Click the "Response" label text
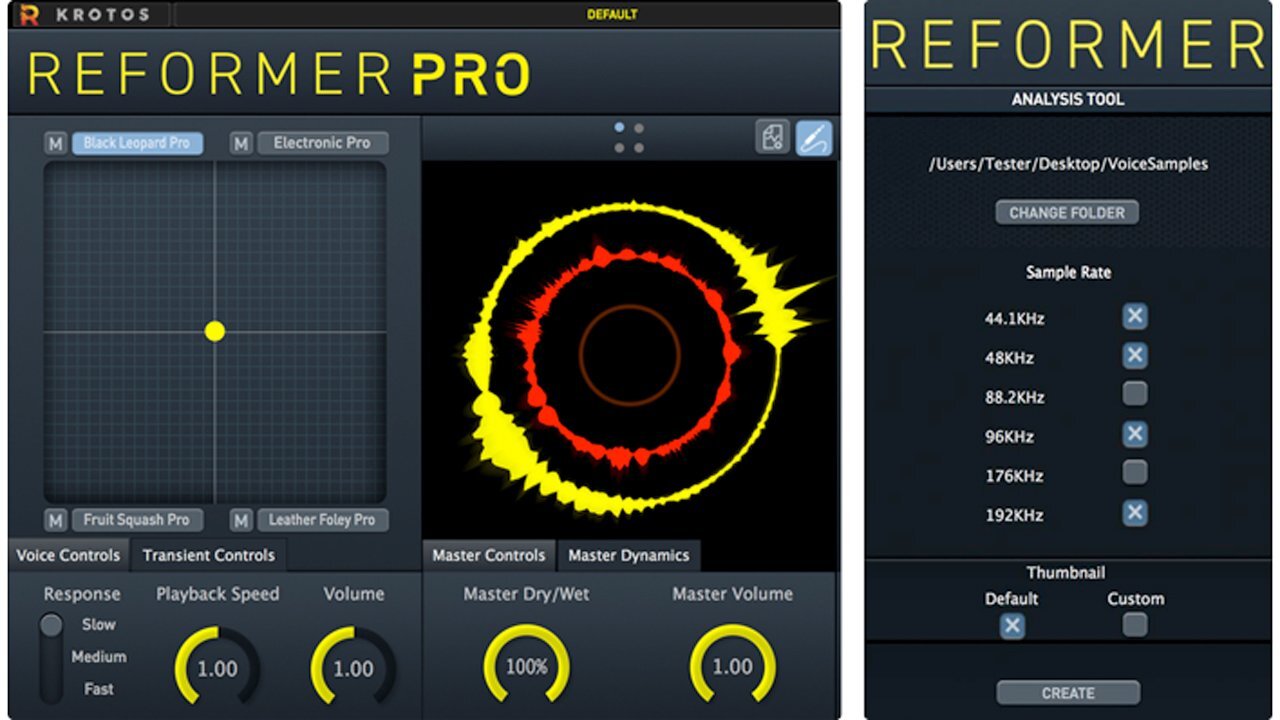This screenshot has width=1280, height=720. (82, 594)
